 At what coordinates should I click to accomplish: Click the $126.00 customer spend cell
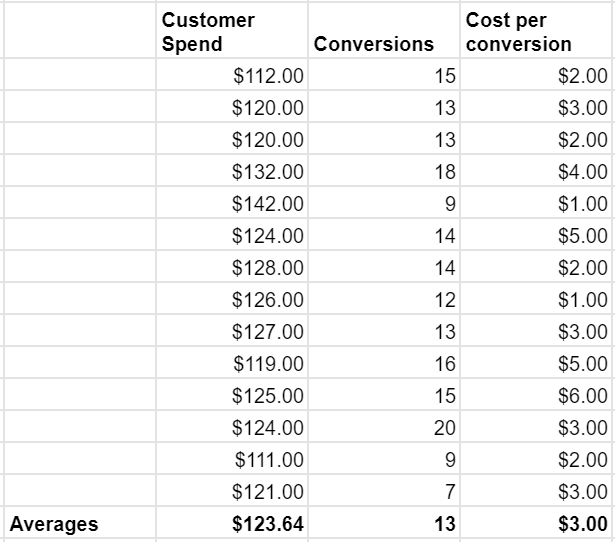268,300
